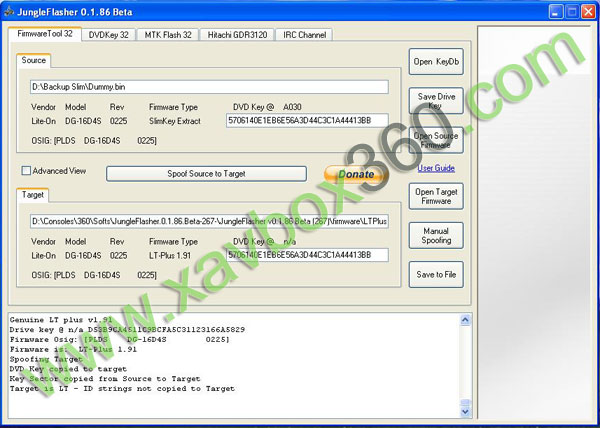The width and height of the screenshot is (600, 428).
Task: Click the log scrollbar down arrow
Action: coord(465,412)
